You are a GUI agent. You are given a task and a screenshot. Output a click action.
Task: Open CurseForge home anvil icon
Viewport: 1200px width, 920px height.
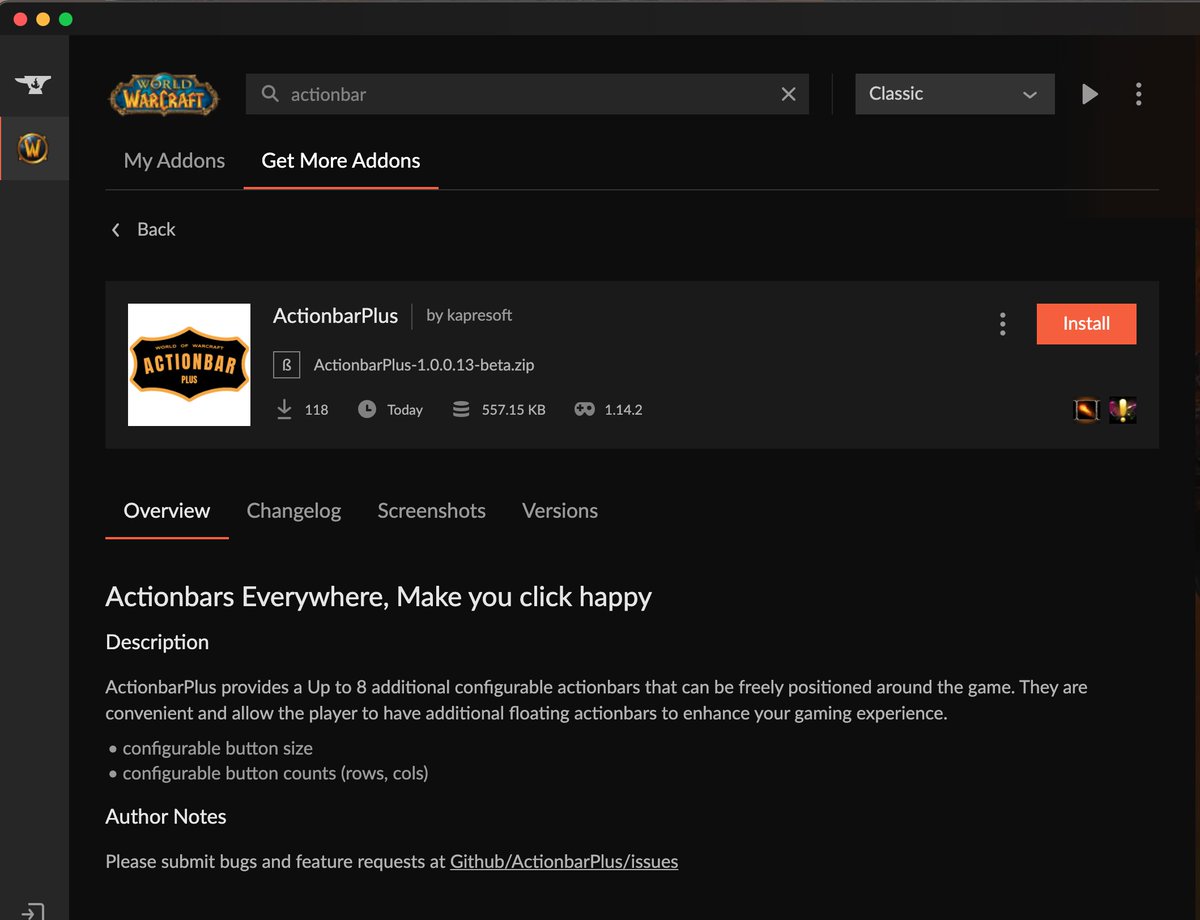[x=33, y=84]
